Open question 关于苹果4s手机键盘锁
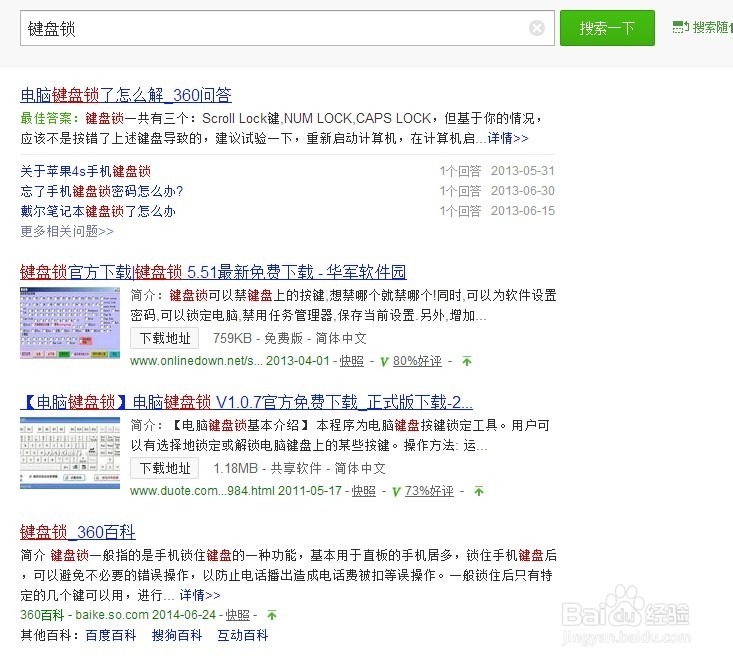The image size is (733, 663). point(86,171)
